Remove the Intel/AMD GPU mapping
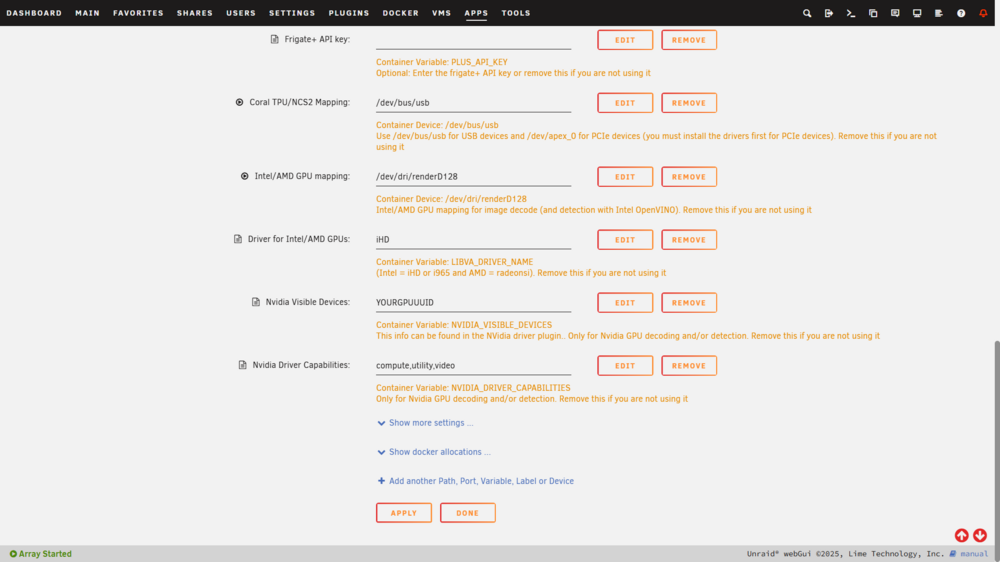This screenshot has height=562, width=1000. point(689,177)
